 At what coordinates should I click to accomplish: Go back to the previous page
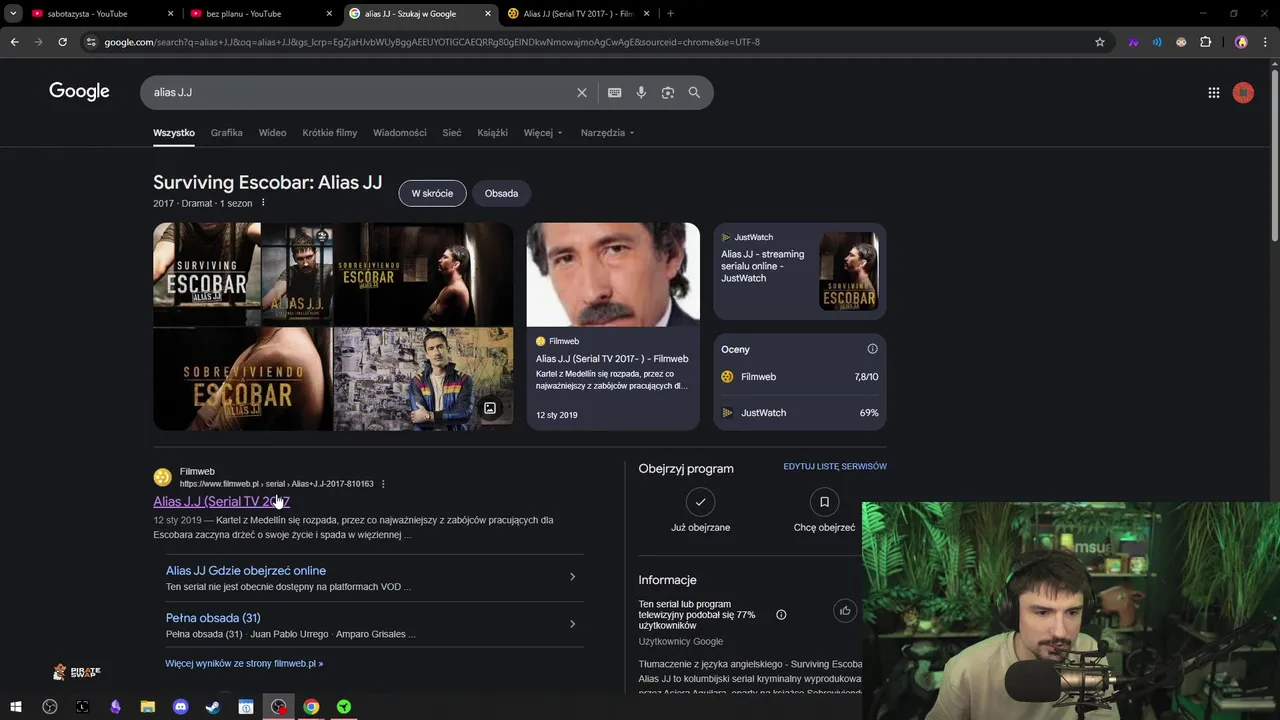click(14, 42)
